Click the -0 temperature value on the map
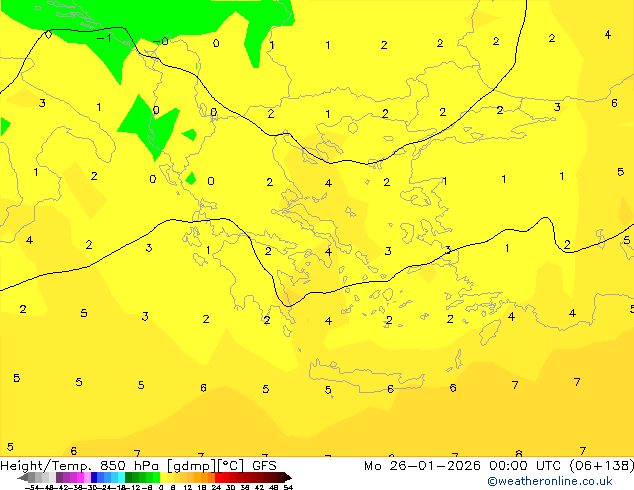Screen dimensions: 634x490 click(161, 41)
